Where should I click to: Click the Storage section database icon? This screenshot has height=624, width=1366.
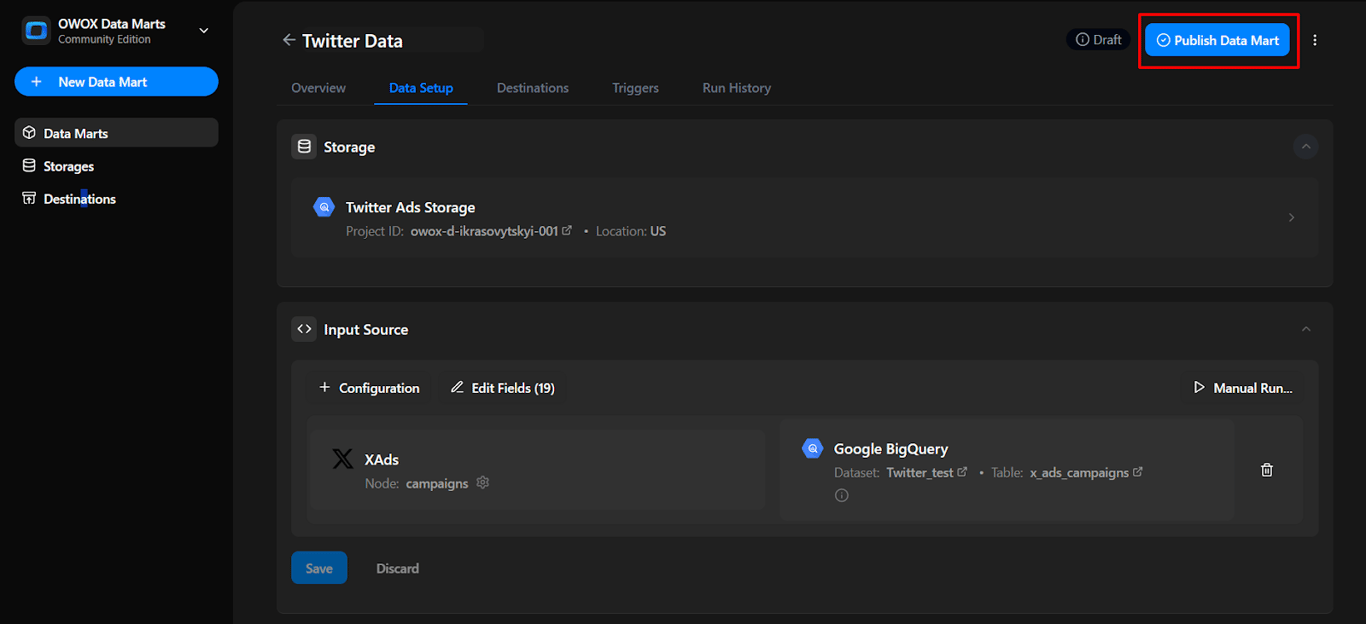click(304, 147)
